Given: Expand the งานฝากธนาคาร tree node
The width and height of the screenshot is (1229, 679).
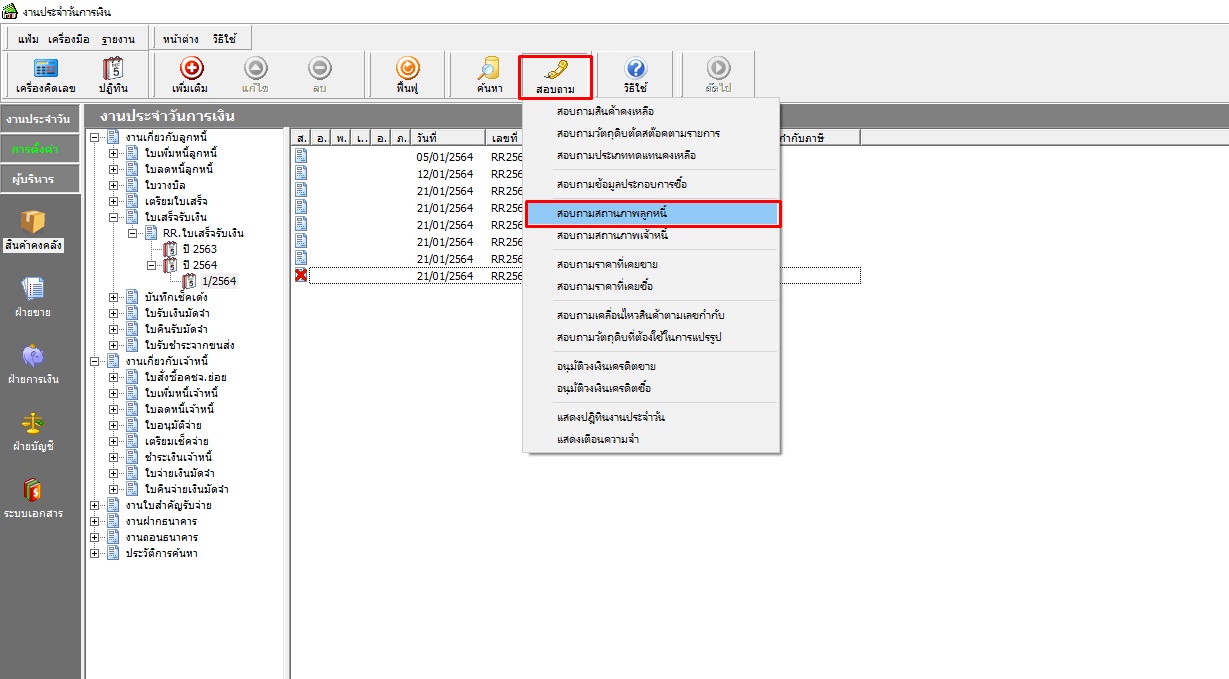Looking at the screenshot, I should pyautogui.click(x=95, y=521).
